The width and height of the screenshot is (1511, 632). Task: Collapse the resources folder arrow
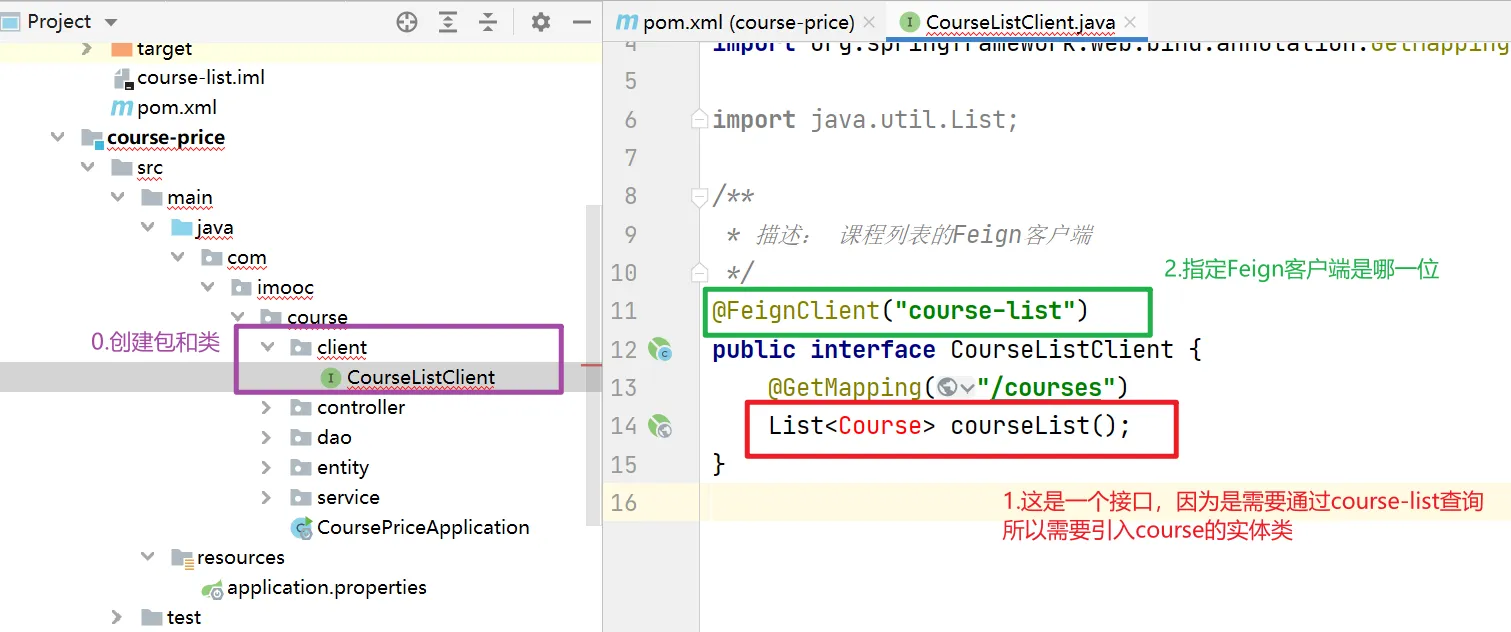[148, 557]
